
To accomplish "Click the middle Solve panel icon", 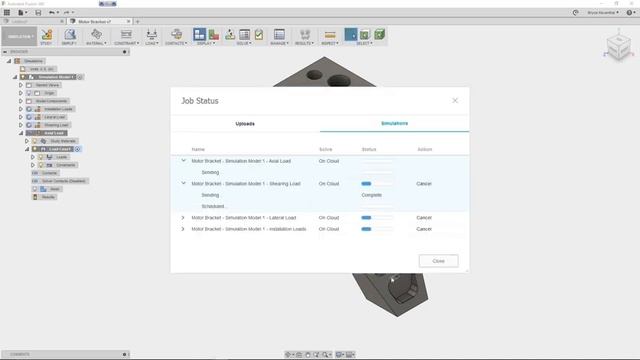I will pos(244,35).
